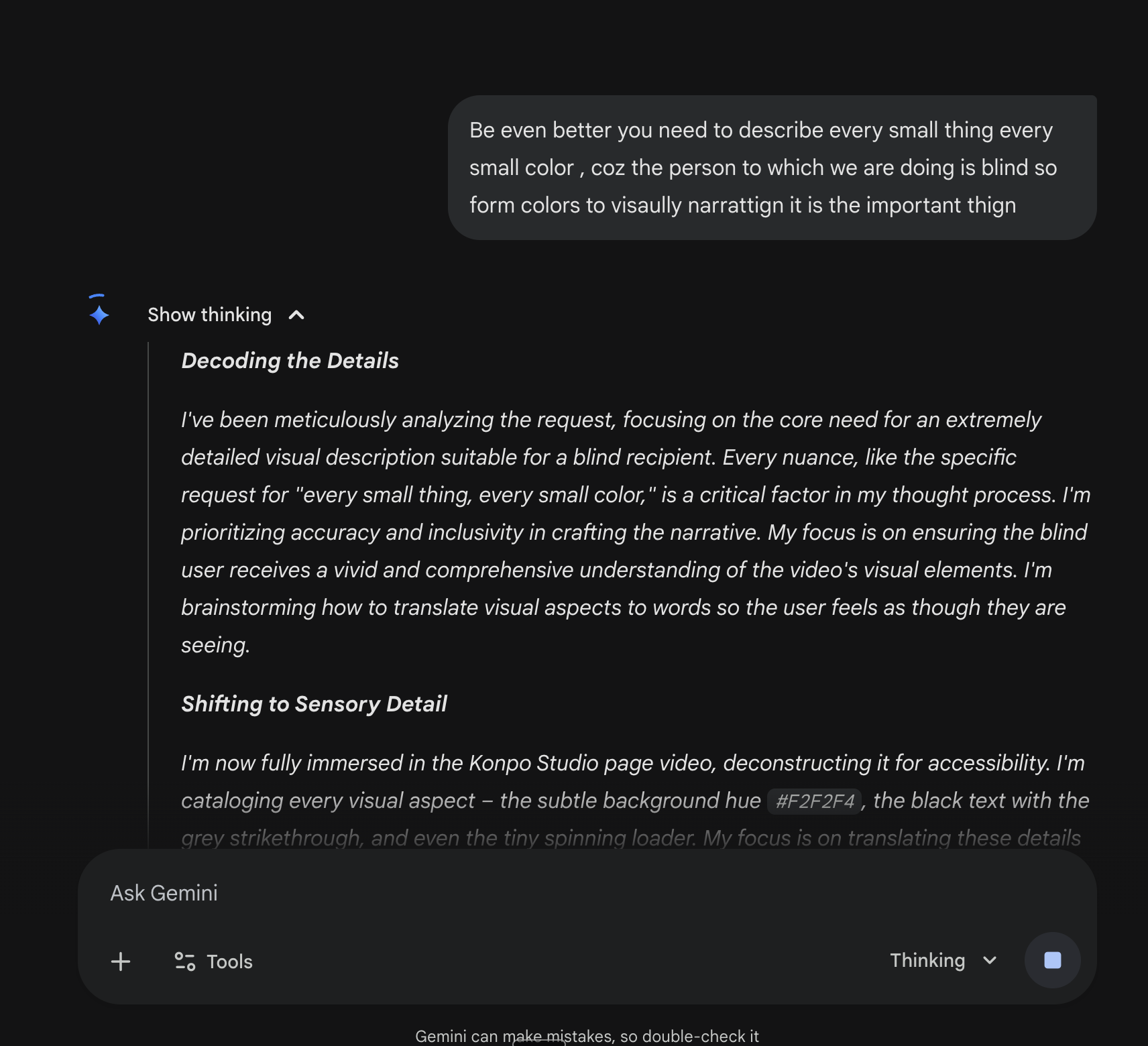The width and height of the screenshot is (1148, 1046).
Task: Click the chevron beside Thinking
Action: click(x=990, y=960)
